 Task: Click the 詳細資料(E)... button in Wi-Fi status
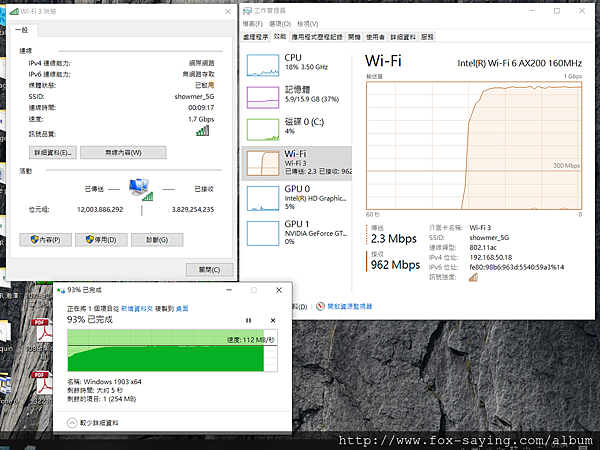(53, 152)
